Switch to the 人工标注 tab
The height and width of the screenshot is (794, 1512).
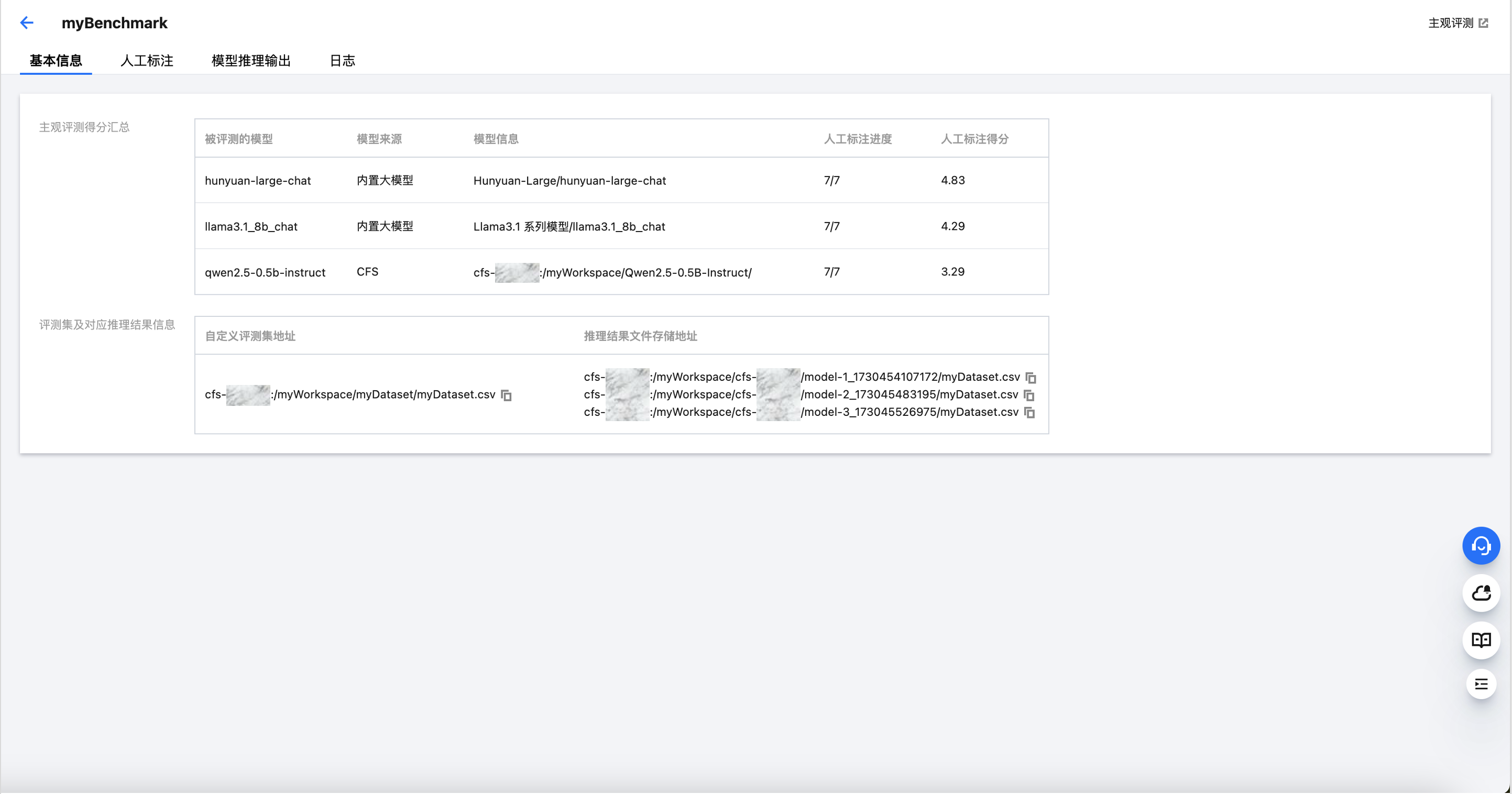pyautogui.click(x=147, y=60)
